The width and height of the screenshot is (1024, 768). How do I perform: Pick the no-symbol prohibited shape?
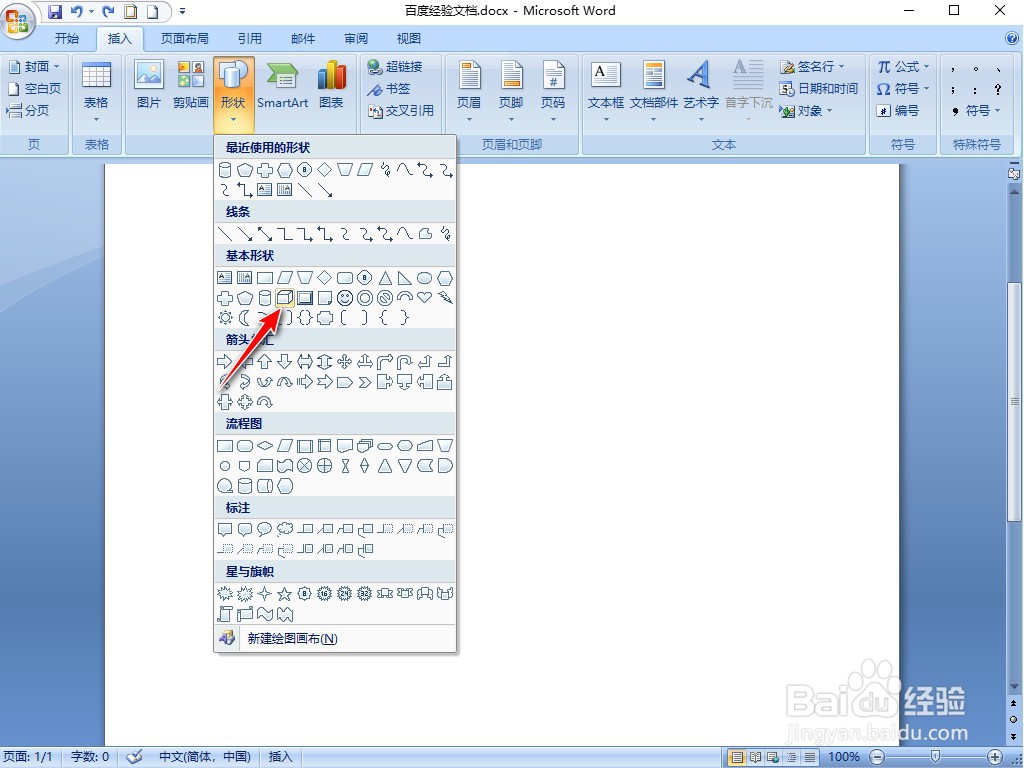pyautogui.click(x=385, y=298)
